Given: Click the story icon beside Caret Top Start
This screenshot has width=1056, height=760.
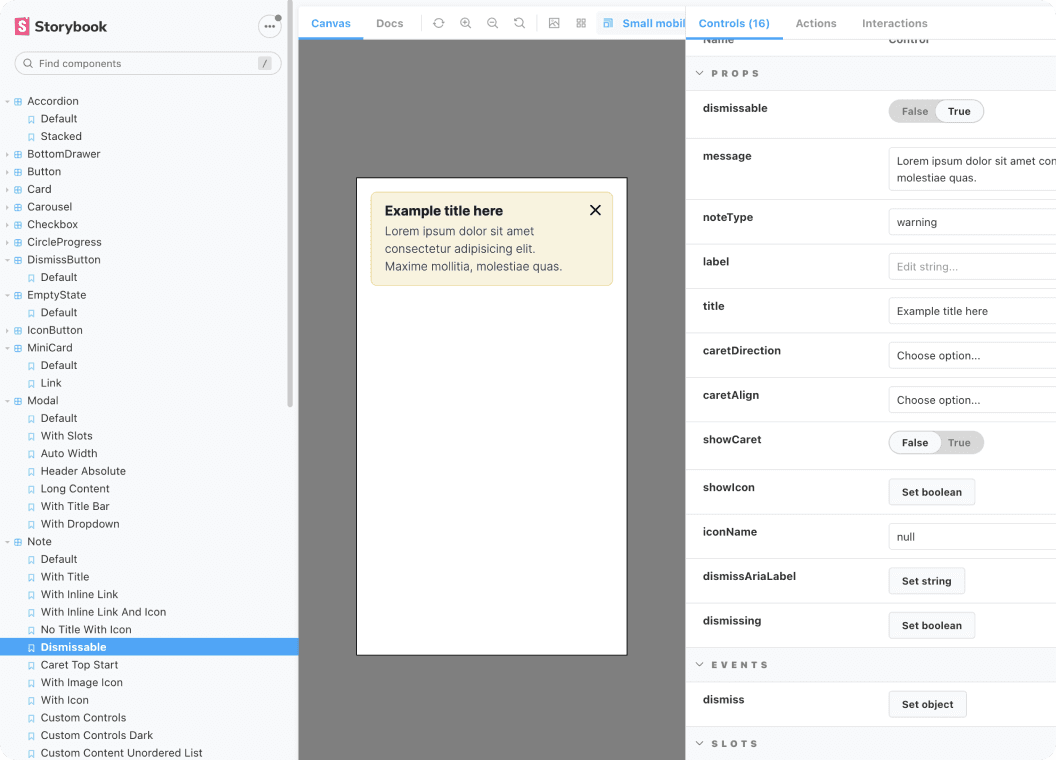Looking at the screenshot, I should click(x=31, y=666).
